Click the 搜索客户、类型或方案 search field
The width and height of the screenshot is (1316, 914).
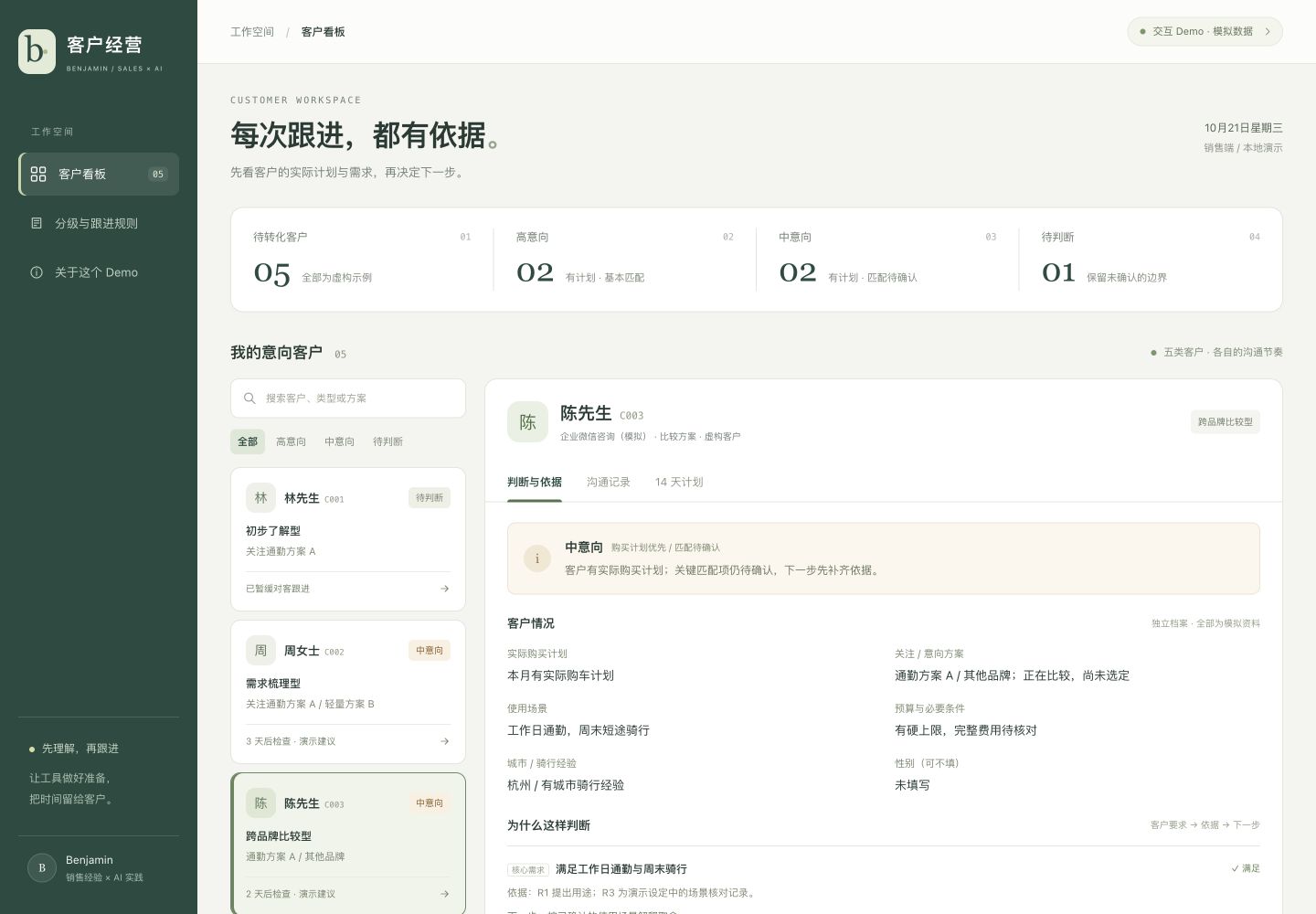tap(348, 399)
